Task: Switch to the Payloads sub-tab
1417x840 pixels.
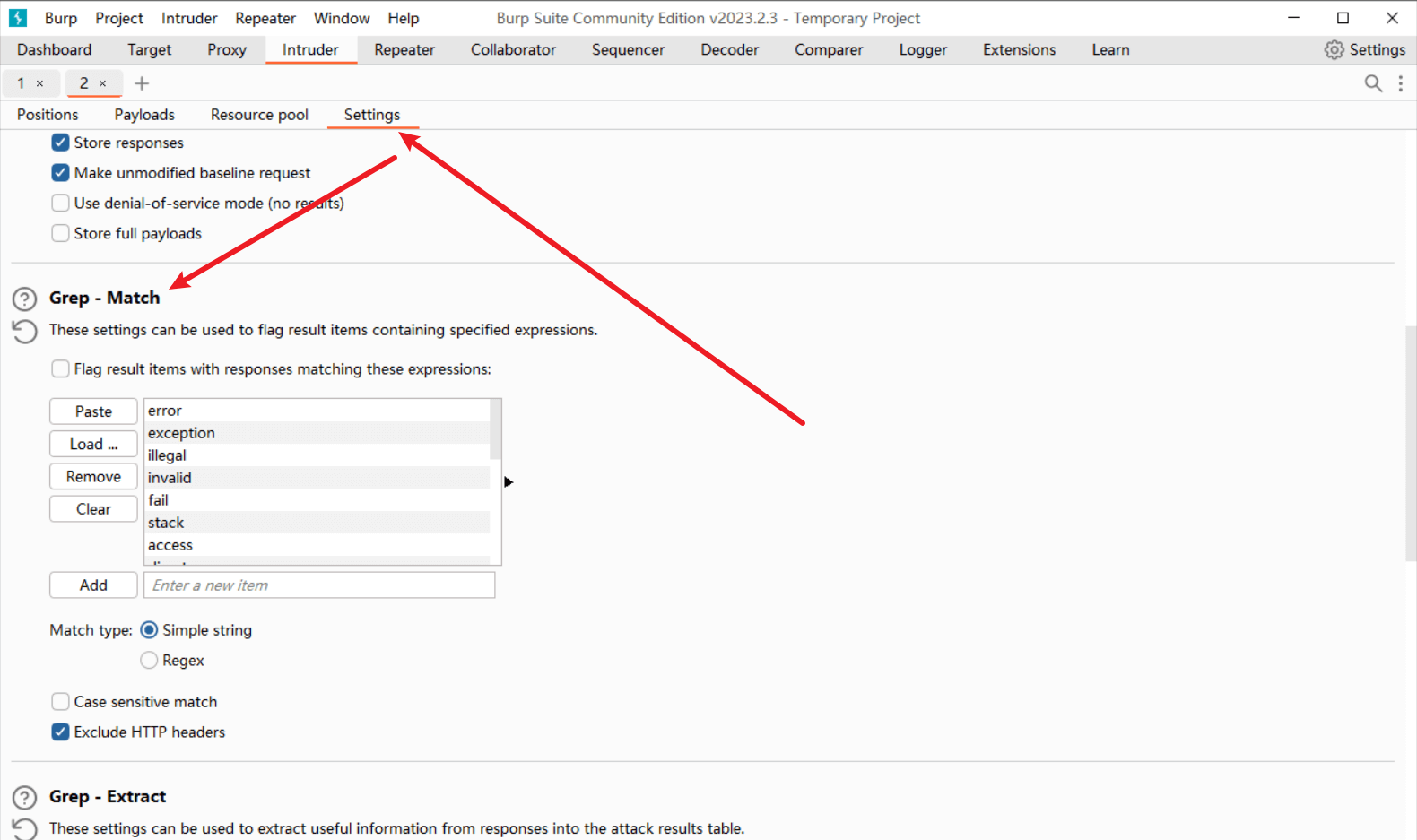Action: pos(144,115)
